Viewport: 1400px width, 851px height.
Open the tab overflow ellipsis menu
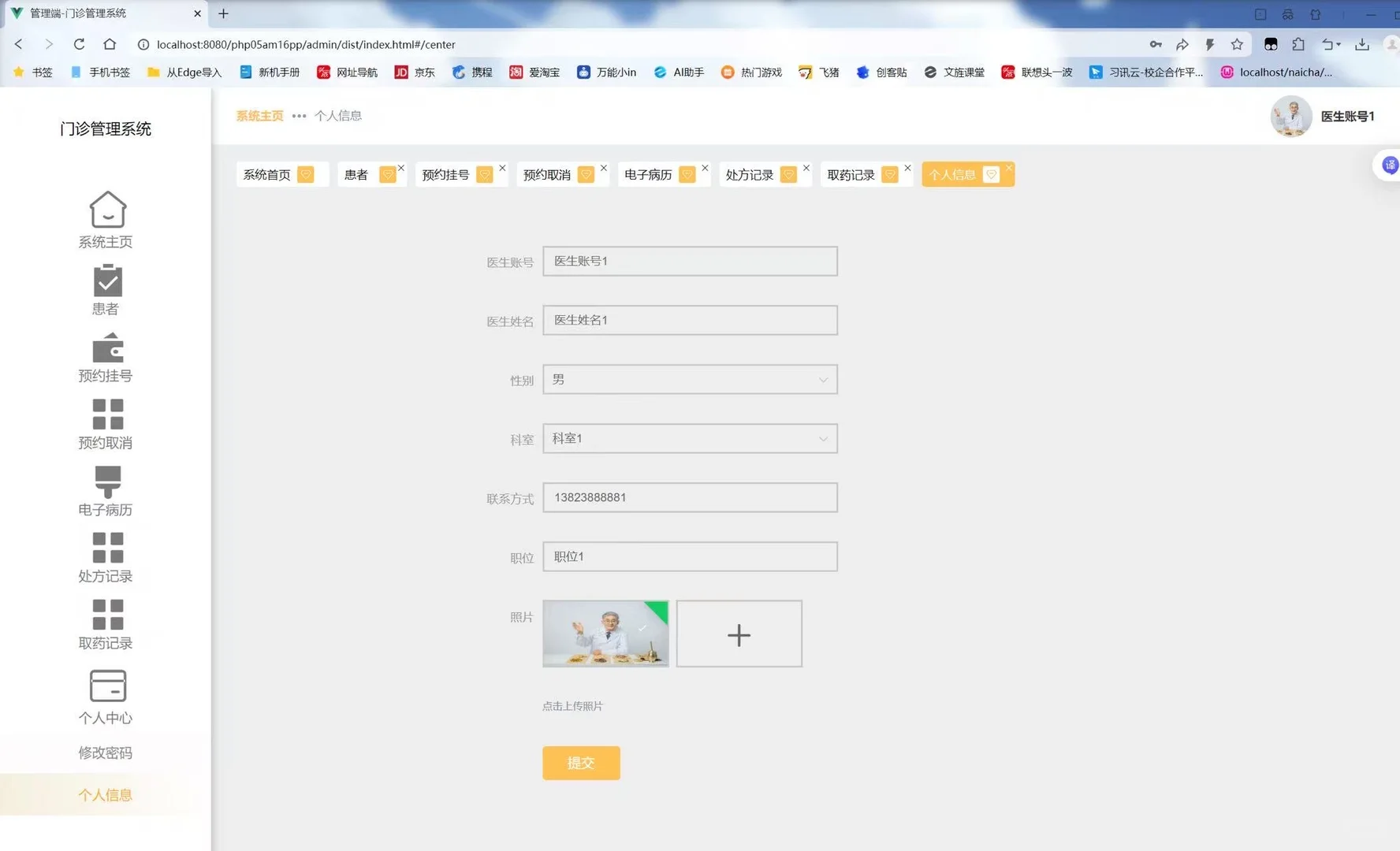[x=298, y=116]
